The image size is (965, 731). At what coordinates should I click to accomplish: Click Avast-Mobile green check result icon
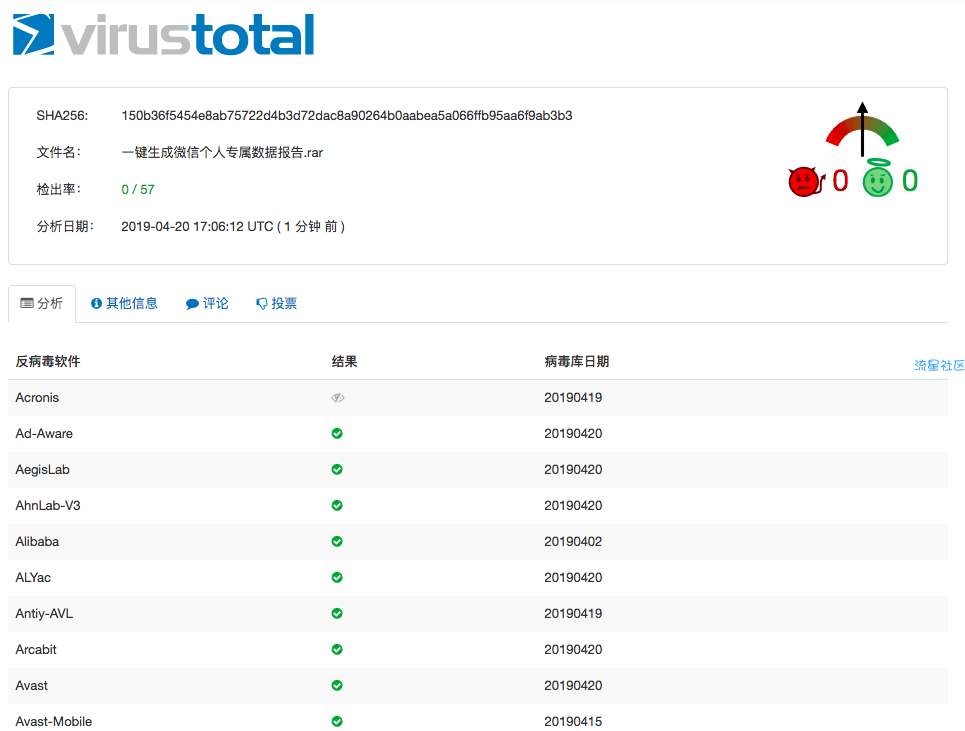point(337,721)
